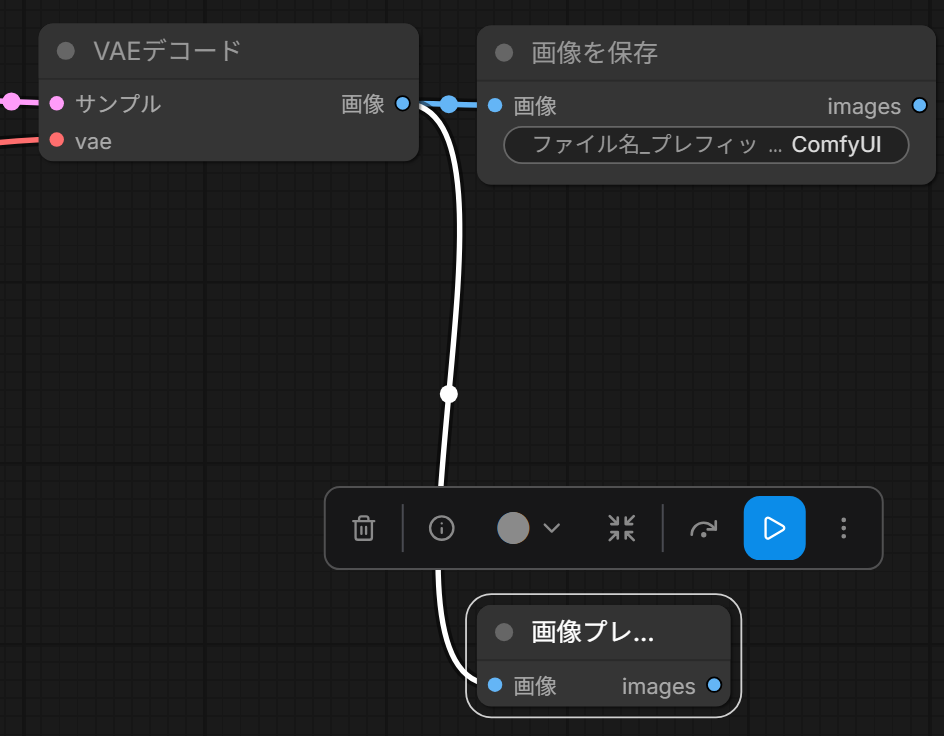Click the サンプル input label
This screenshot has height=736, width=944.
[118, 104]
